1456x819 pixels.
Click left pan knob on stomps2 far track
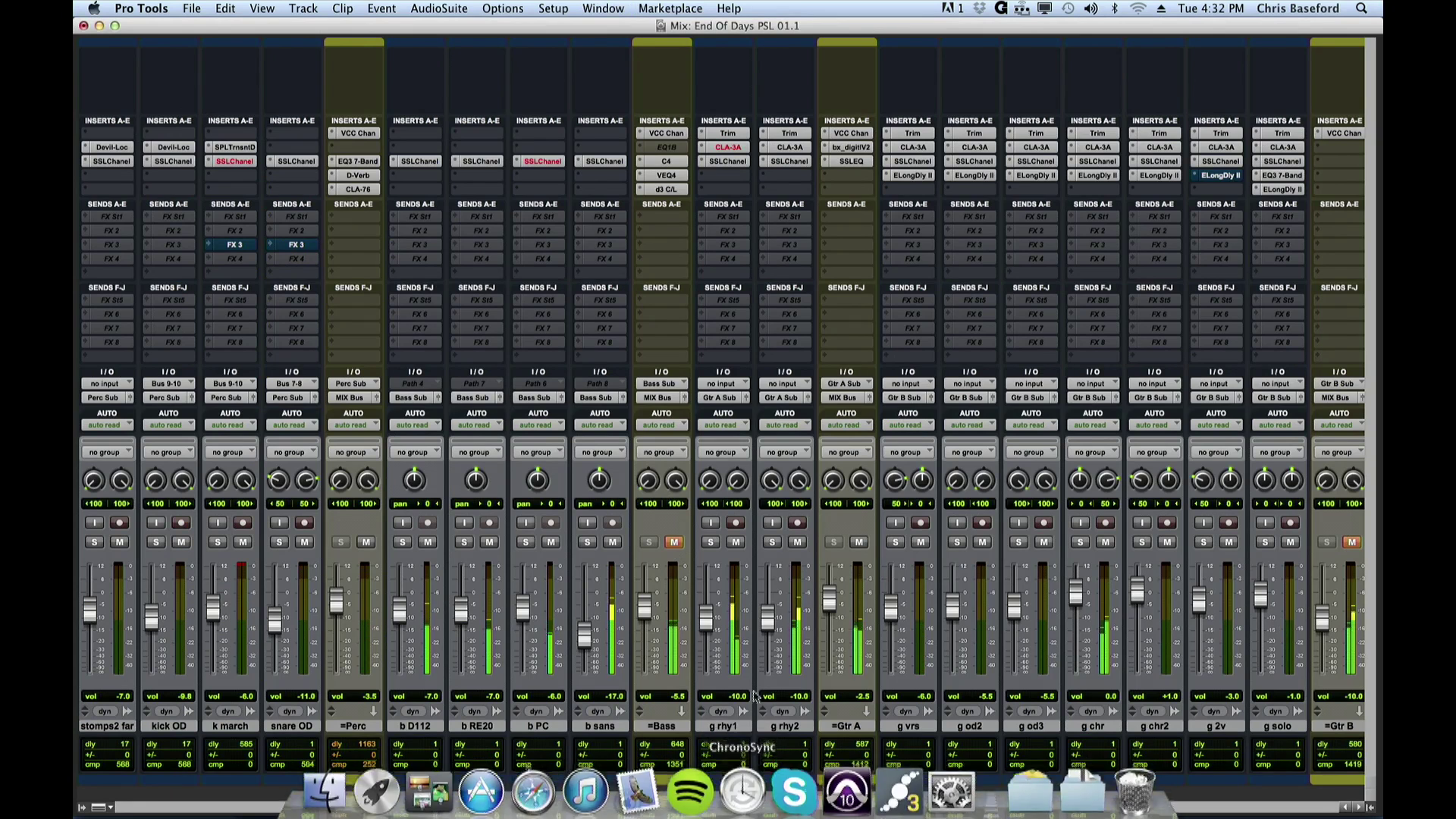(x=93, y=481)
